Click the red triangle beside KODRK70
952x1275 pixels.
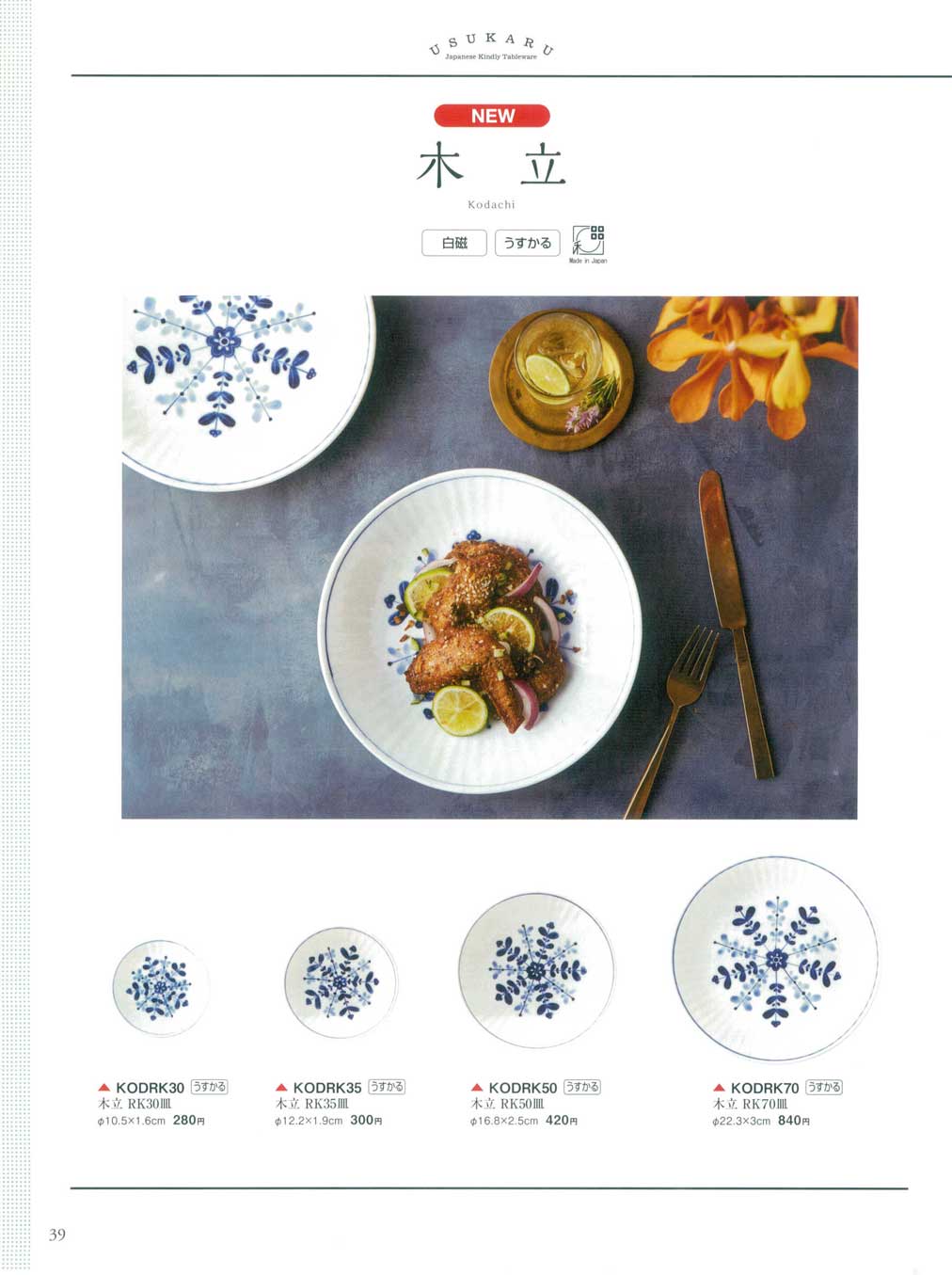[x=720, y=1088]
